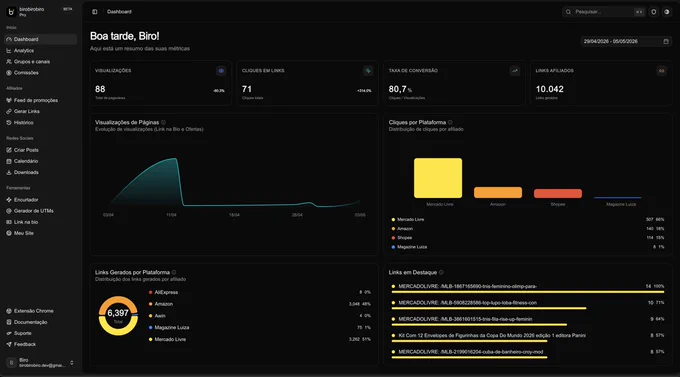
Task: Click info icon beside Cliques por Plataforma
Action: point(450,122)
